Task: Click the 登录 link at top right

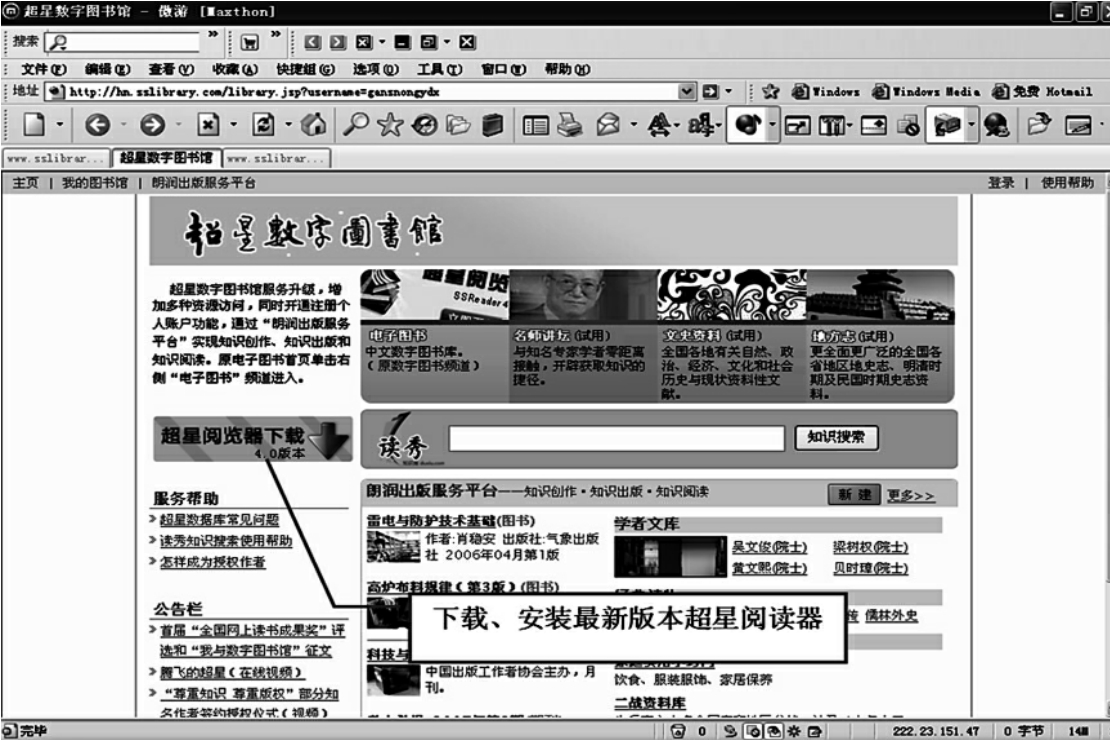Action: 1001,183
